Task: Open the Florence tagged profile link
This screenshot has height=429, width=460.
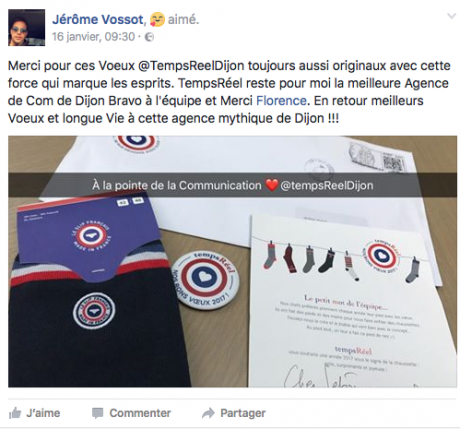Action: click(281, 101)
